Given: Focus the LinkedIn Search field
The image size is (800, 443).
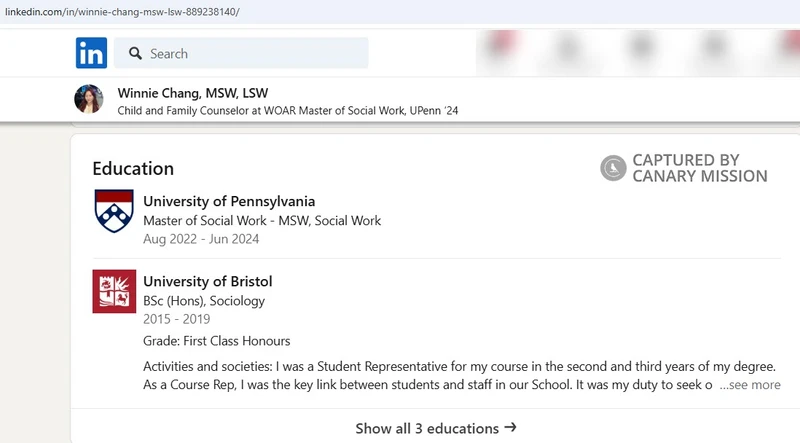Looking at the screenshot, I should tap(241, 53).
